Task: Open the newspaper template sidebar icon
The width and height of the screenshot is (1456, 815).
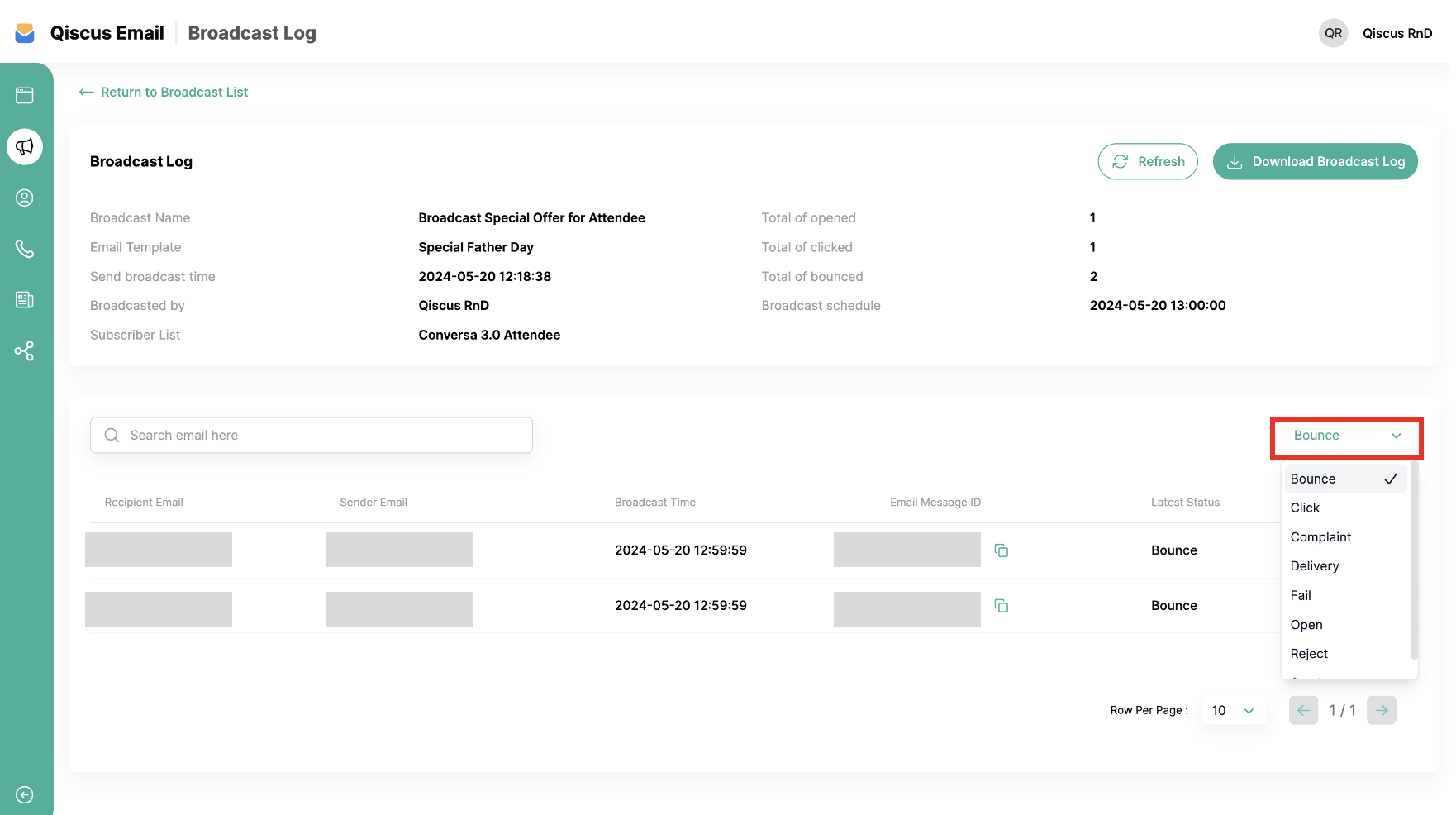Action: 25,300
